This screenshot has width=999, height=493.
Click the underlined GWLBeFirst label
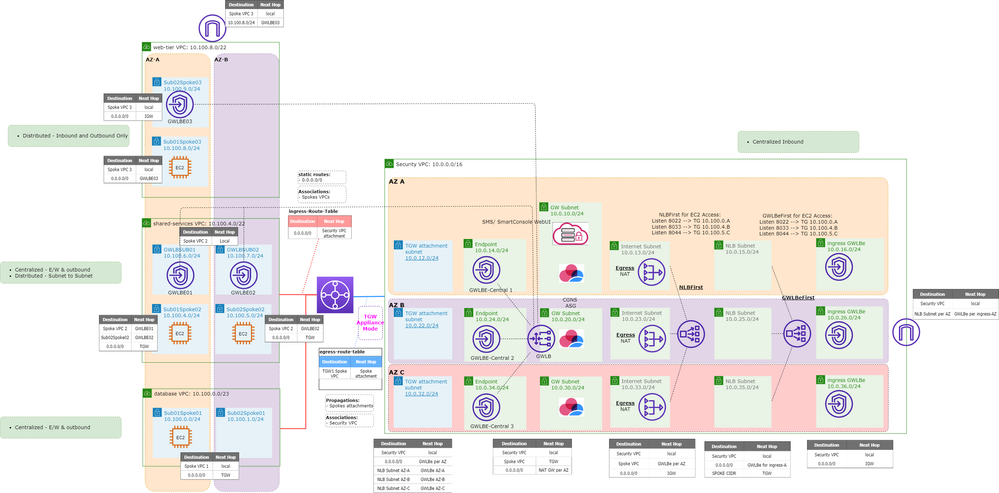pos(796,297)
